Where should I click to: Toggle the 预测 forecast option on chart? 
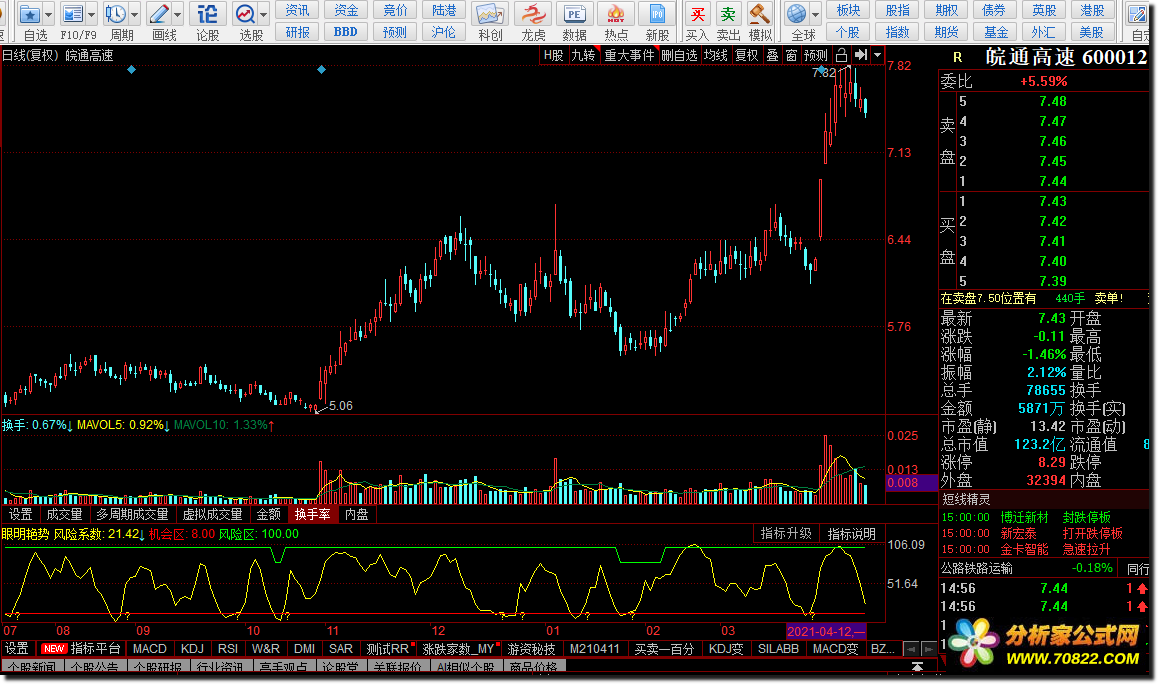[816, 55]
